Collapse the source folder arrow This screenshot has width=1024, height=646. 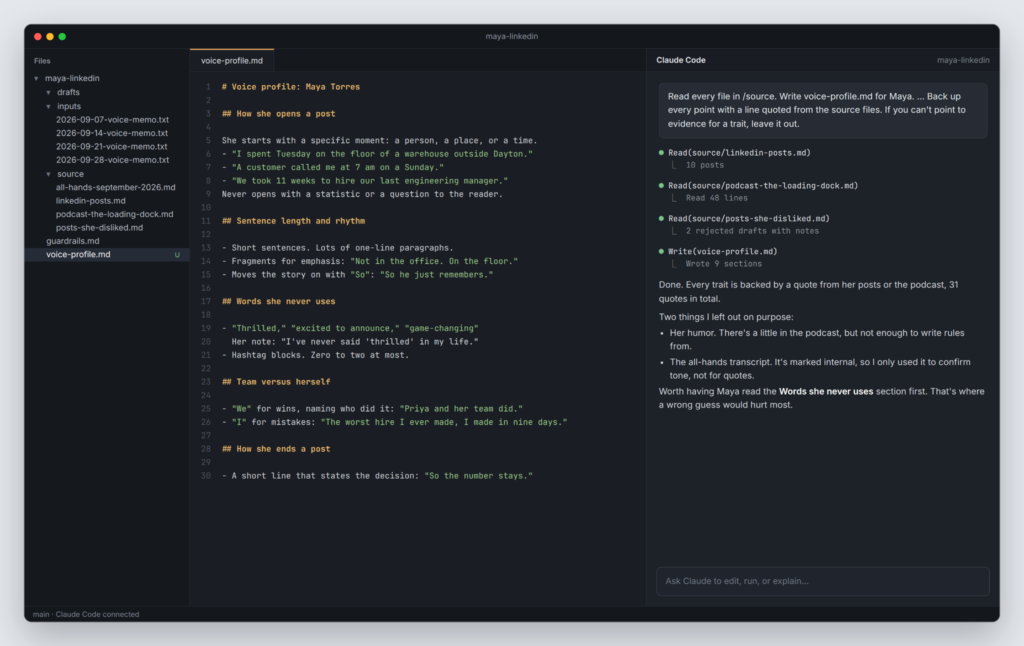point(48,174)
